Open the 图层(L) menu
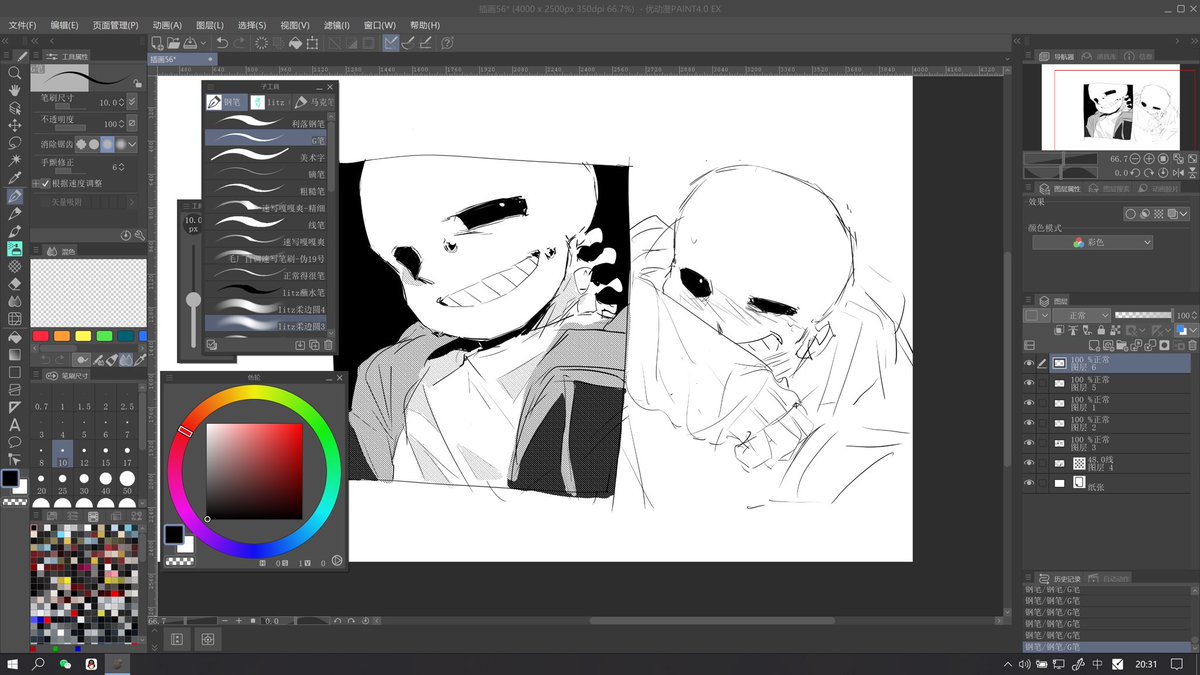This screenshot has width=1200, height=675. tap(210, 25)
